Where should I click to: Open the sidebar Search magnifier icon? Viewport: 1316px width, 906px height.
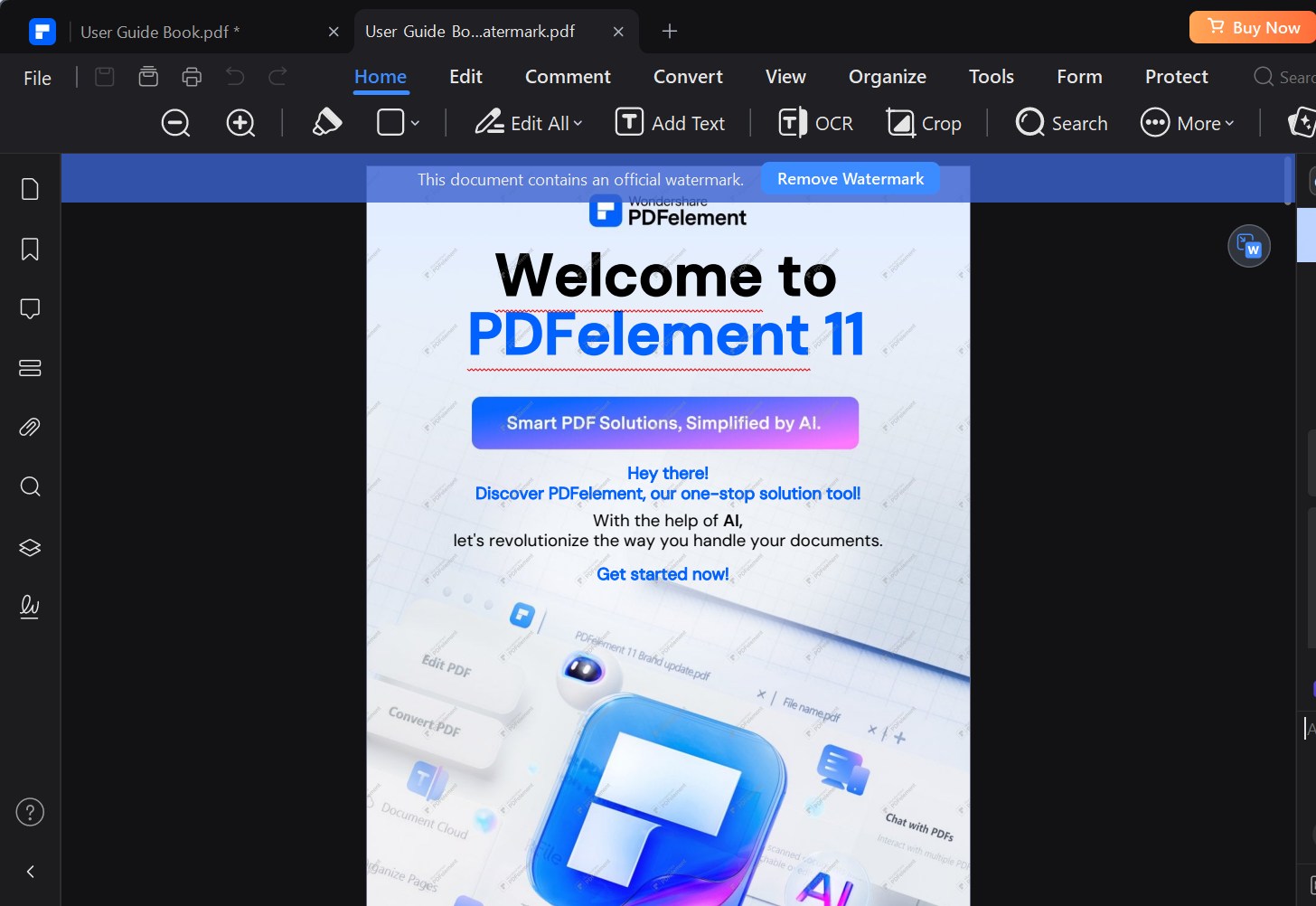click(30, 487)
